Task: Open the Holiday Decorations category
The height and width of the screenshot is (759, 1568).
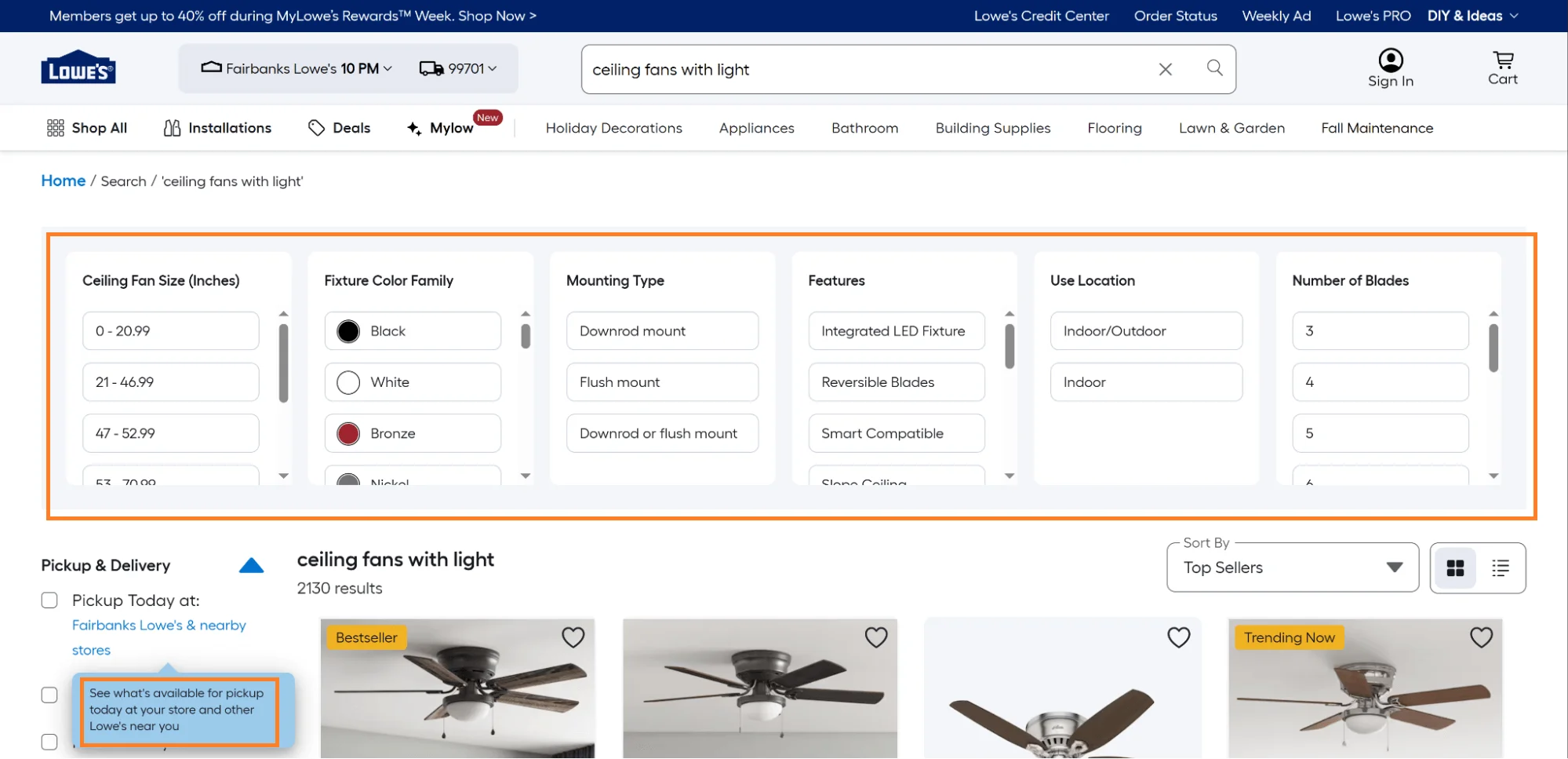Action: pyautogui.click(x=613, y=127)
